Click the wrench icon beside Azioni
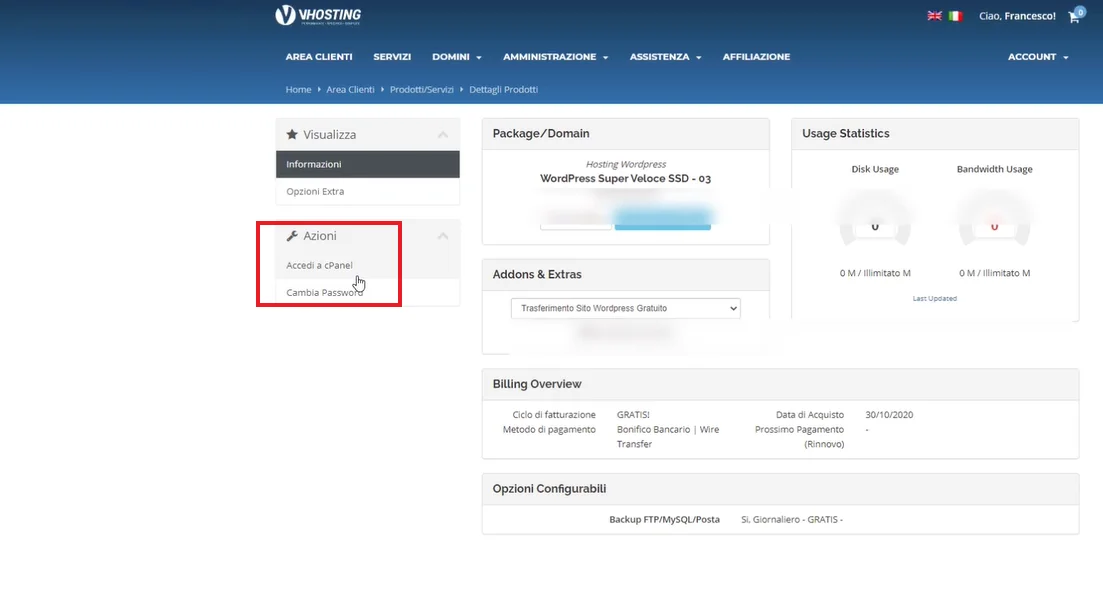Viewport: 1103px width, 597px height. (292, 236)
